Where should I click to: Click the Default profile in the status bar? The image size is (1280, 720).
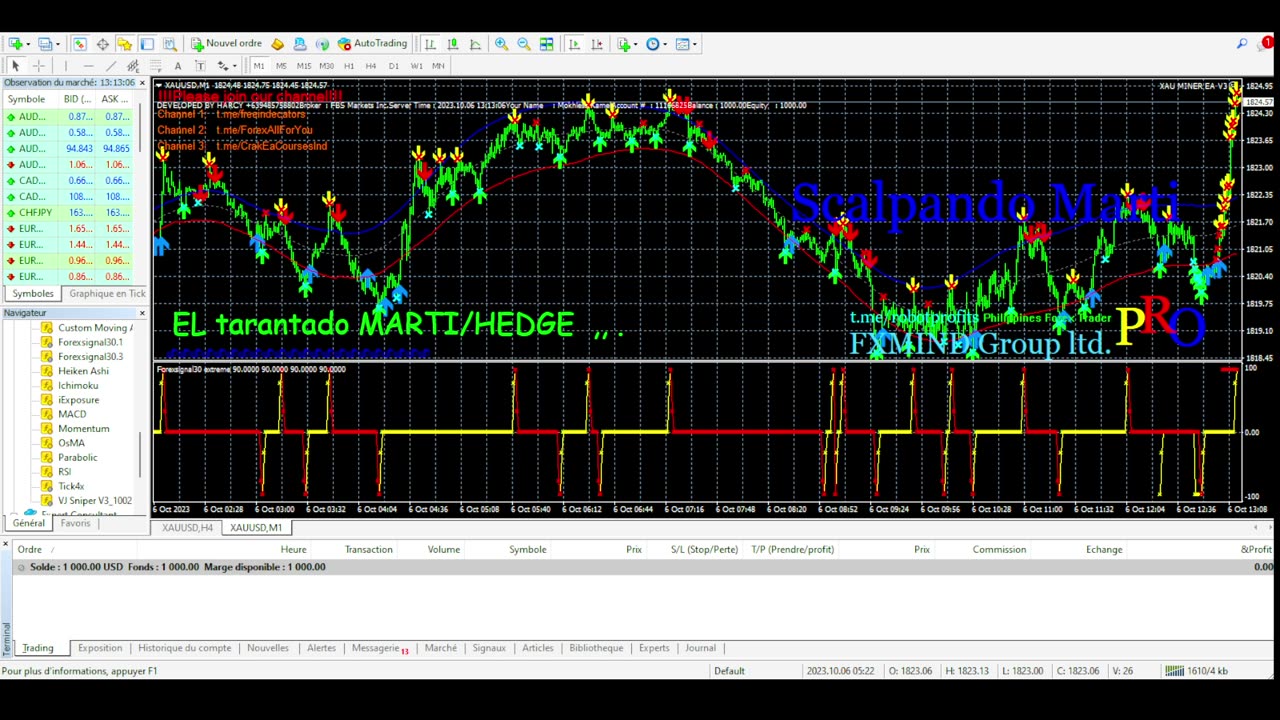(x=729, y=671)
